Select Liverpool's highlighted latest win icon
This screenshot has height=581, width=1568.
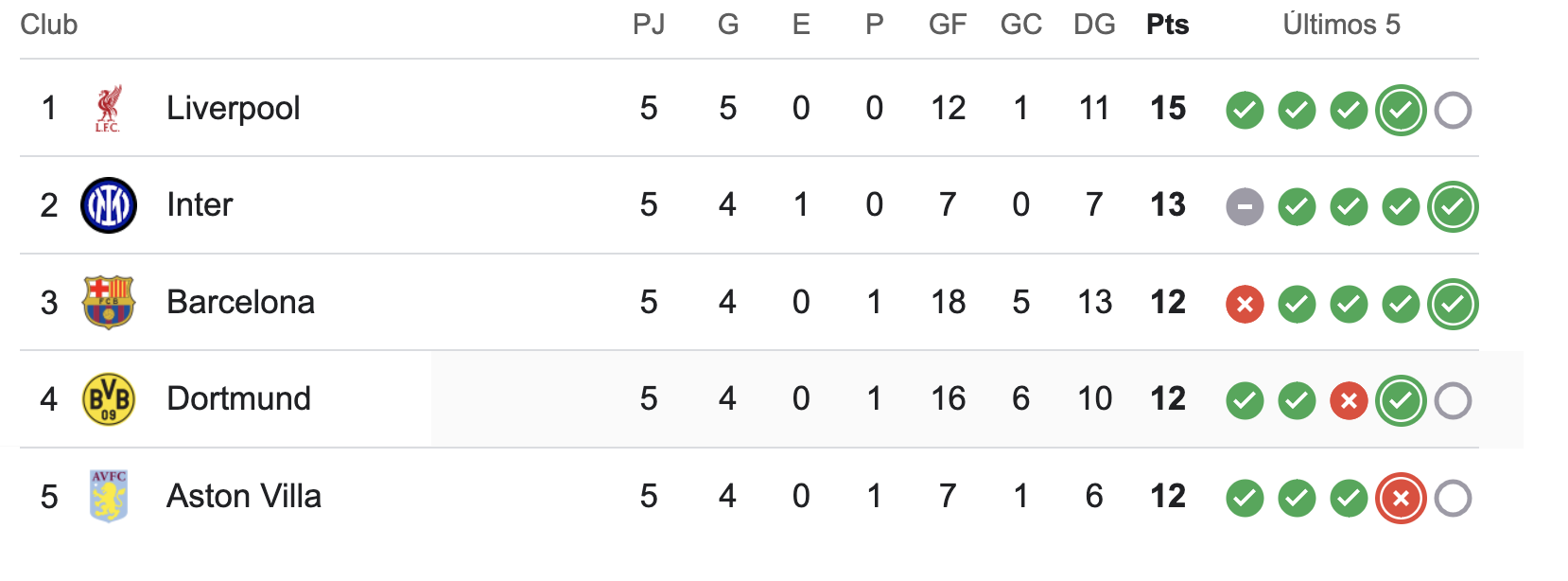[x=1401, y=110]
